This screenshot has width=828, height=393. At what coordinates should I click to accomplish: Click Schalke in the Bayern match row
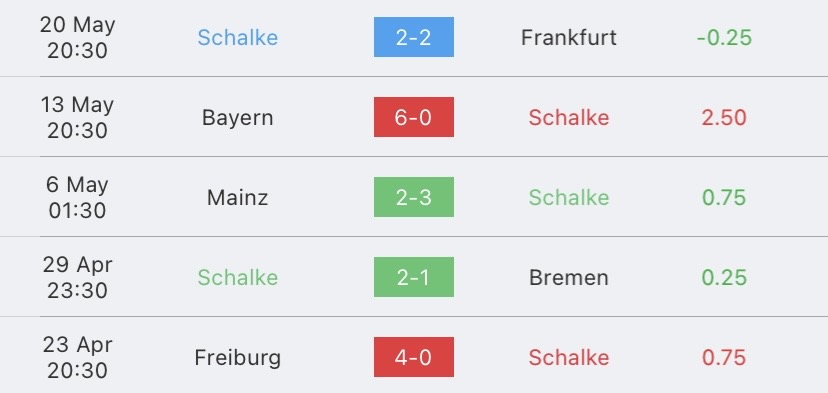[569, 117]
